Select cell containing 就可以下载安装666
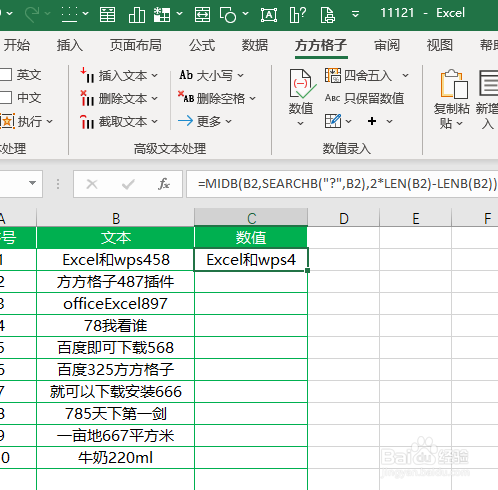This screenshot has height=490, width=498. point(115,392)
